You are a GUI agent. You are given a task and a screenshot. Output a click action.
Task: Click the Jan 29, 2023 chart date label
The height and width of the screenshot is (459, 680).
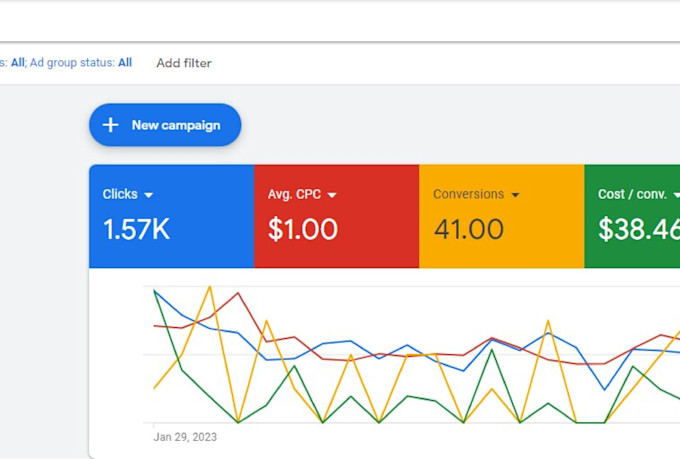185,437
